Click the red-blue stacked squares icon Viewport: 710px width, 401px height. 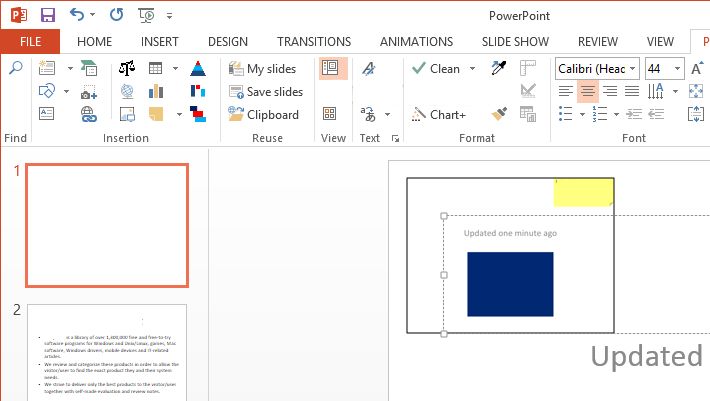tap(198, 114)
